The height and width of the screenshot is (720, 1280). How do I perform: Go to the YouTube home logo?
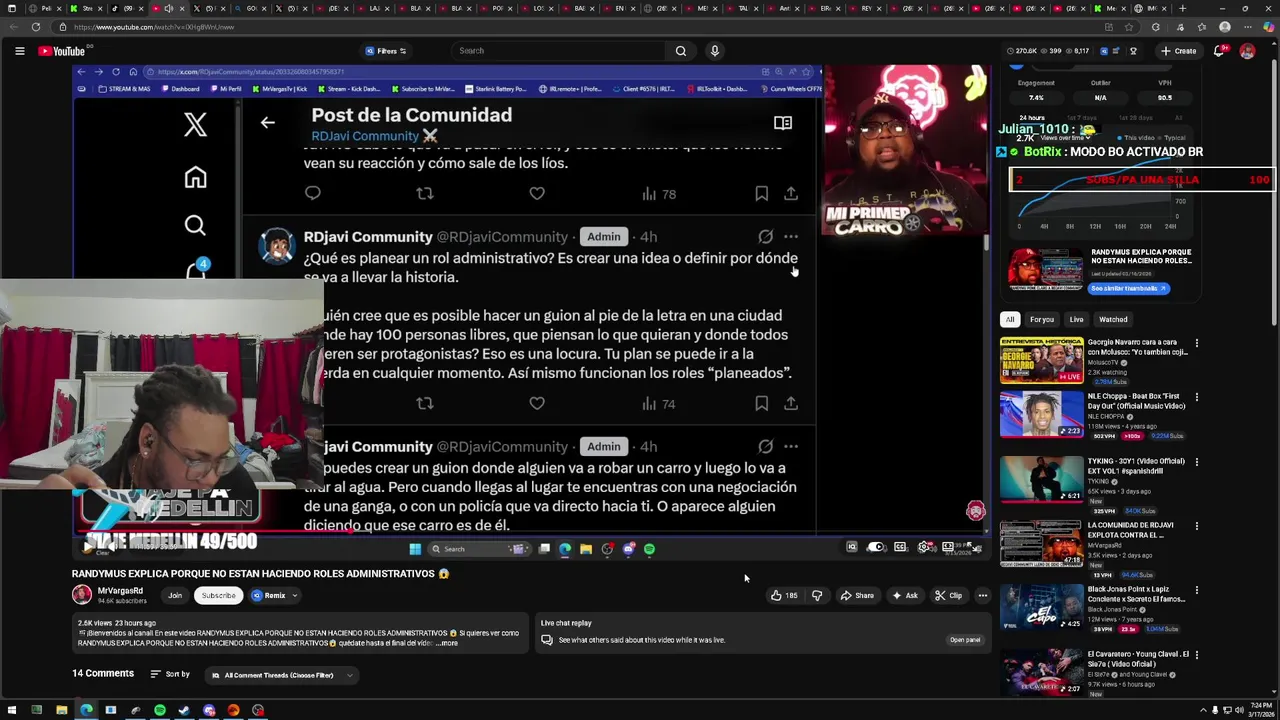tap(62, 51)
